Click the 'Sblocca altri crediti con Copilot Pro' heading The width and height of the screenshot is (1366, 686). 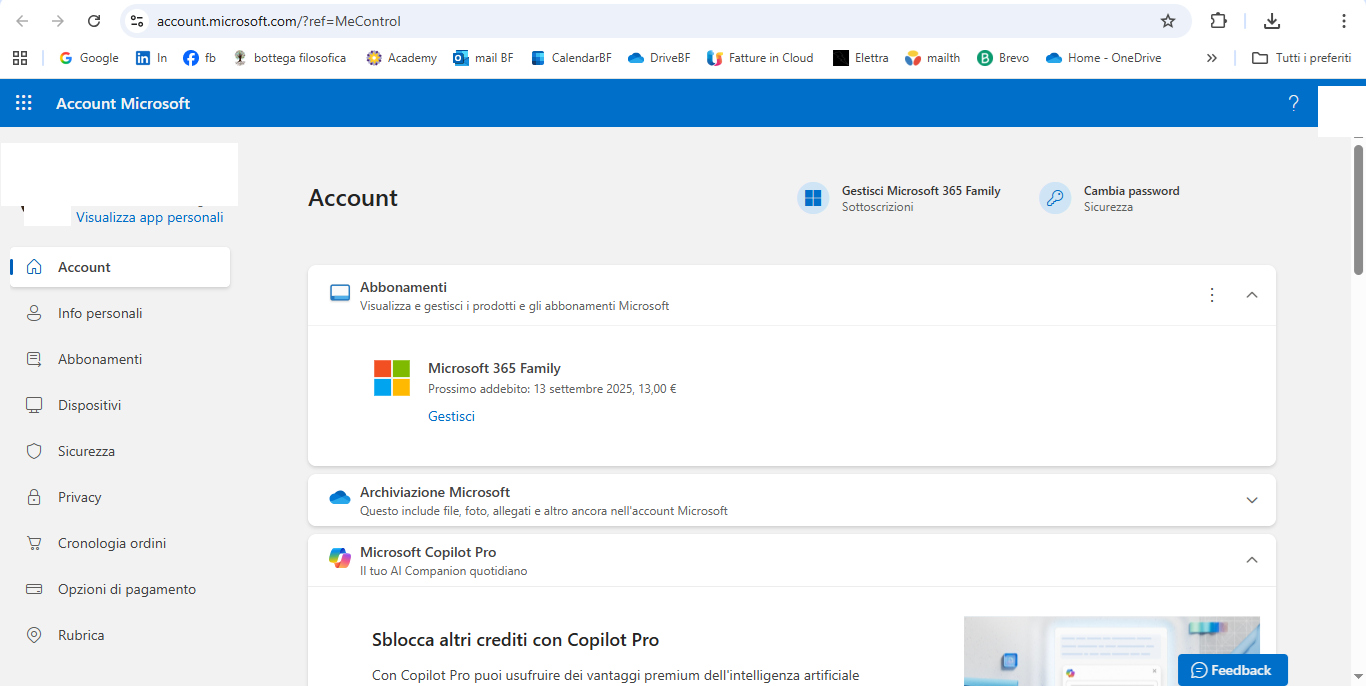coord(515,640)
